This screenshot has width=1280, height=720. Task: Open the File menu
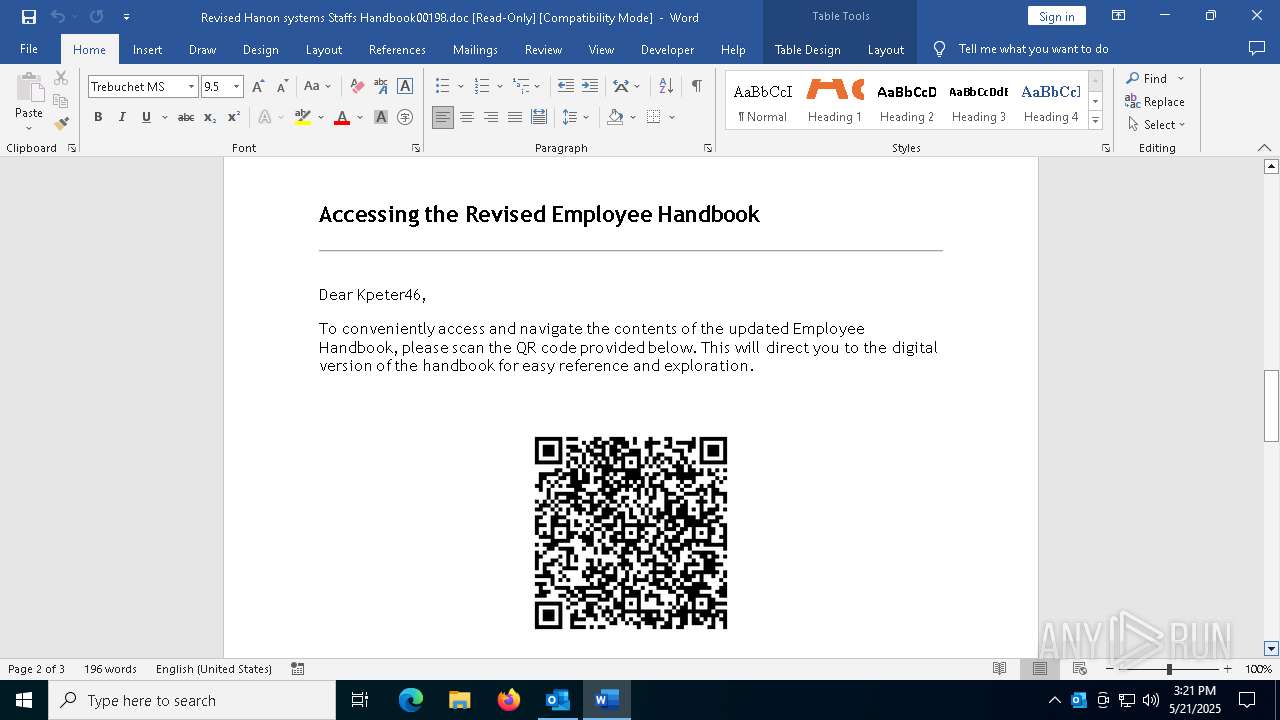click(x=29, y=49)
